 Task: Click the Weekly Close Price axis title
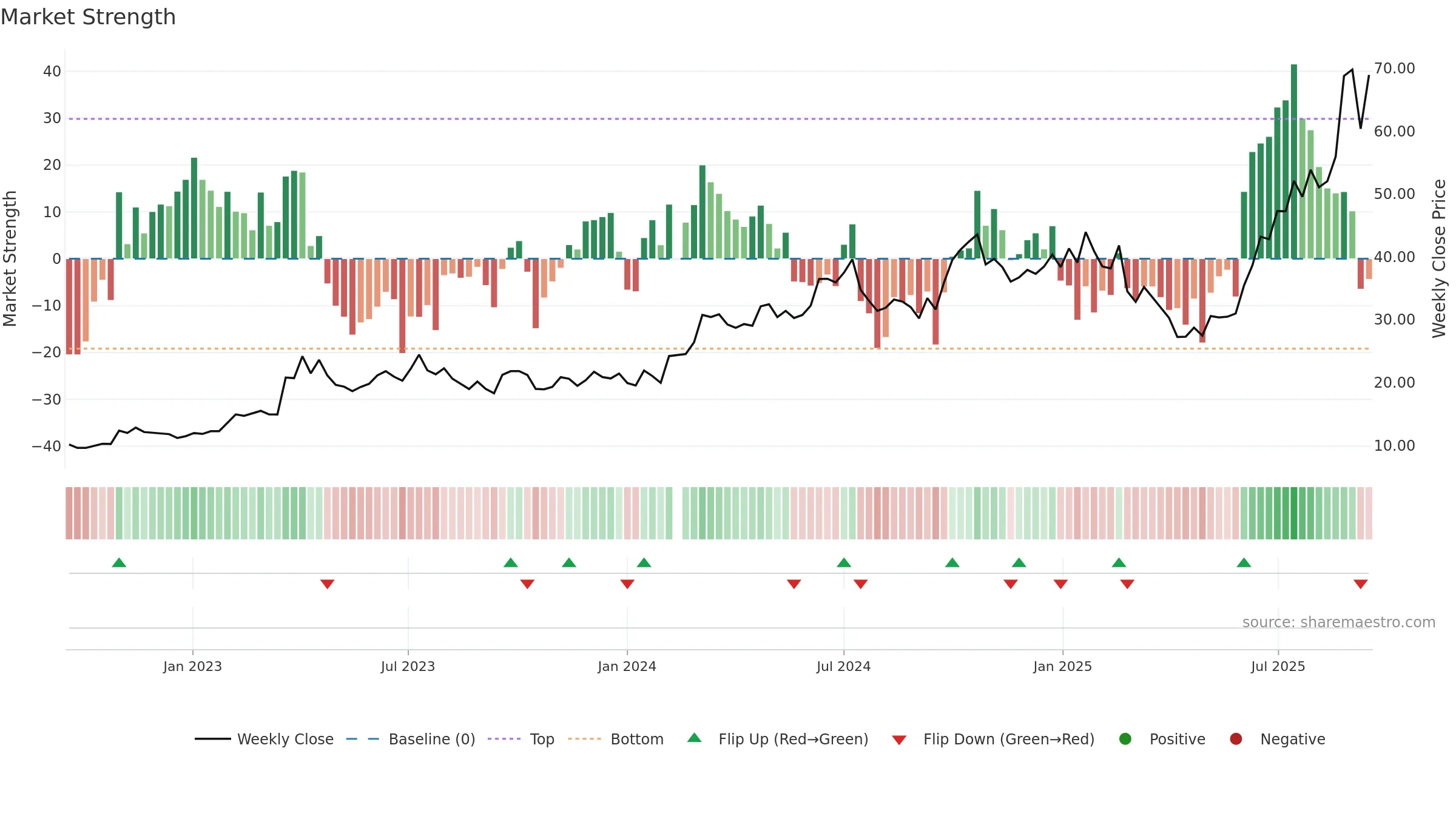pos(1439,258)
